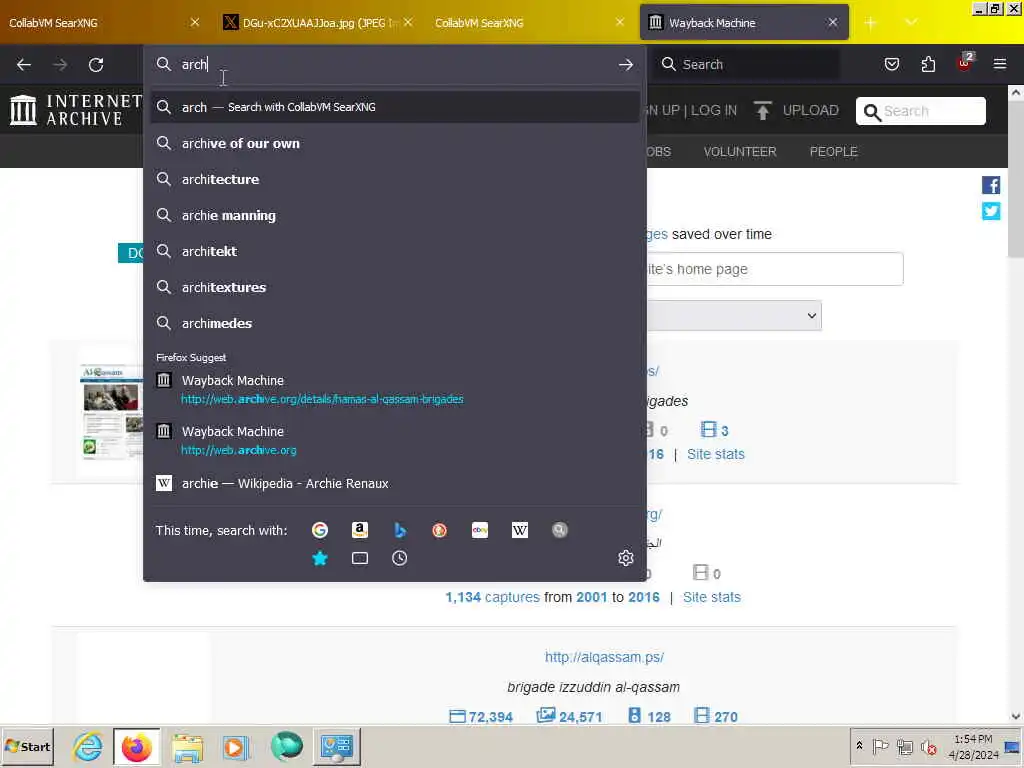
Task: Open the VOLUNTEER nav item
Action: coord(740,152)
